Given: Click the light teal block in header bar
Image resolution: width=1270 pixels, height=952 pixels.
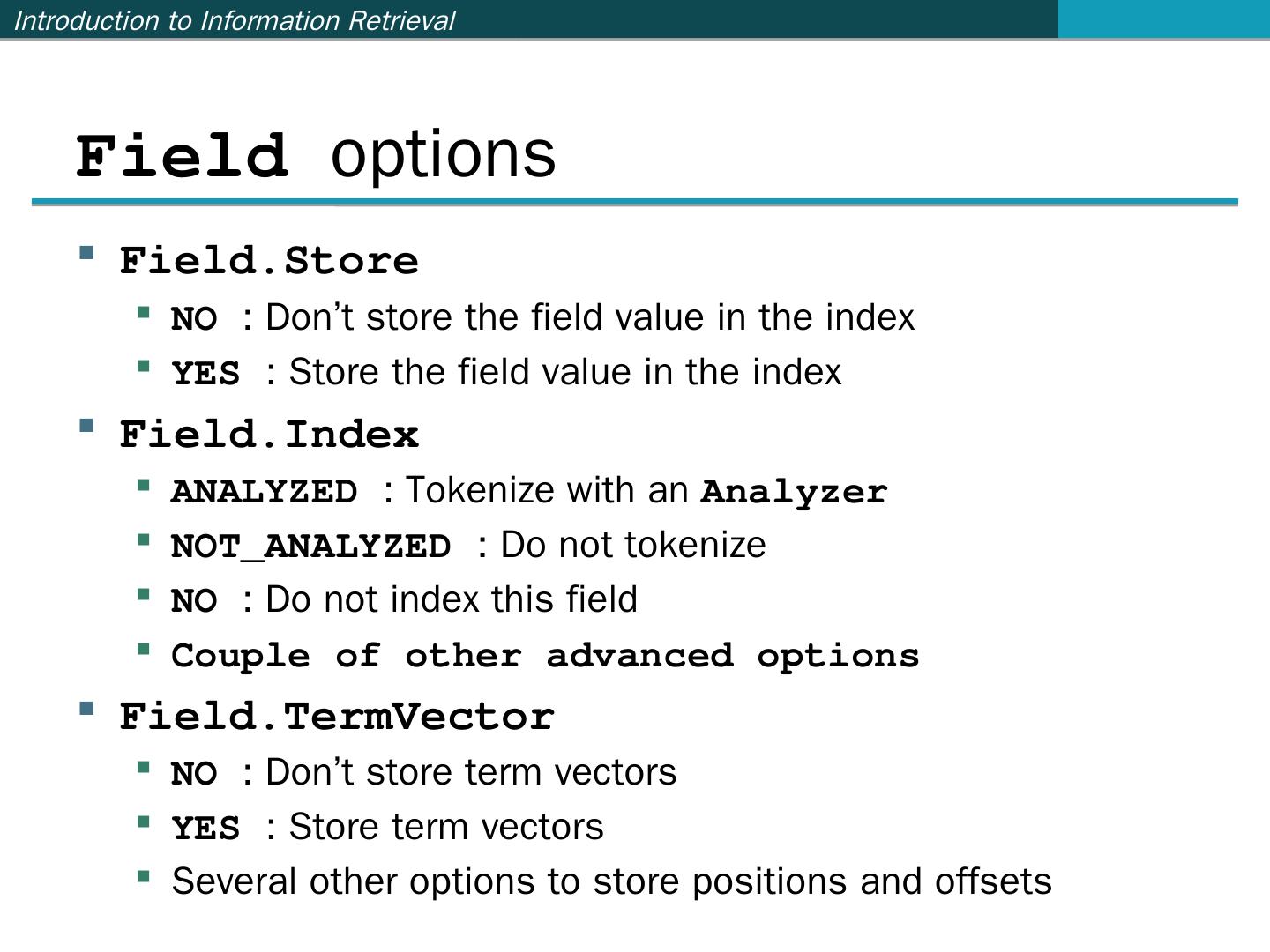Looking at the screenshot, I should point(1162,19).
